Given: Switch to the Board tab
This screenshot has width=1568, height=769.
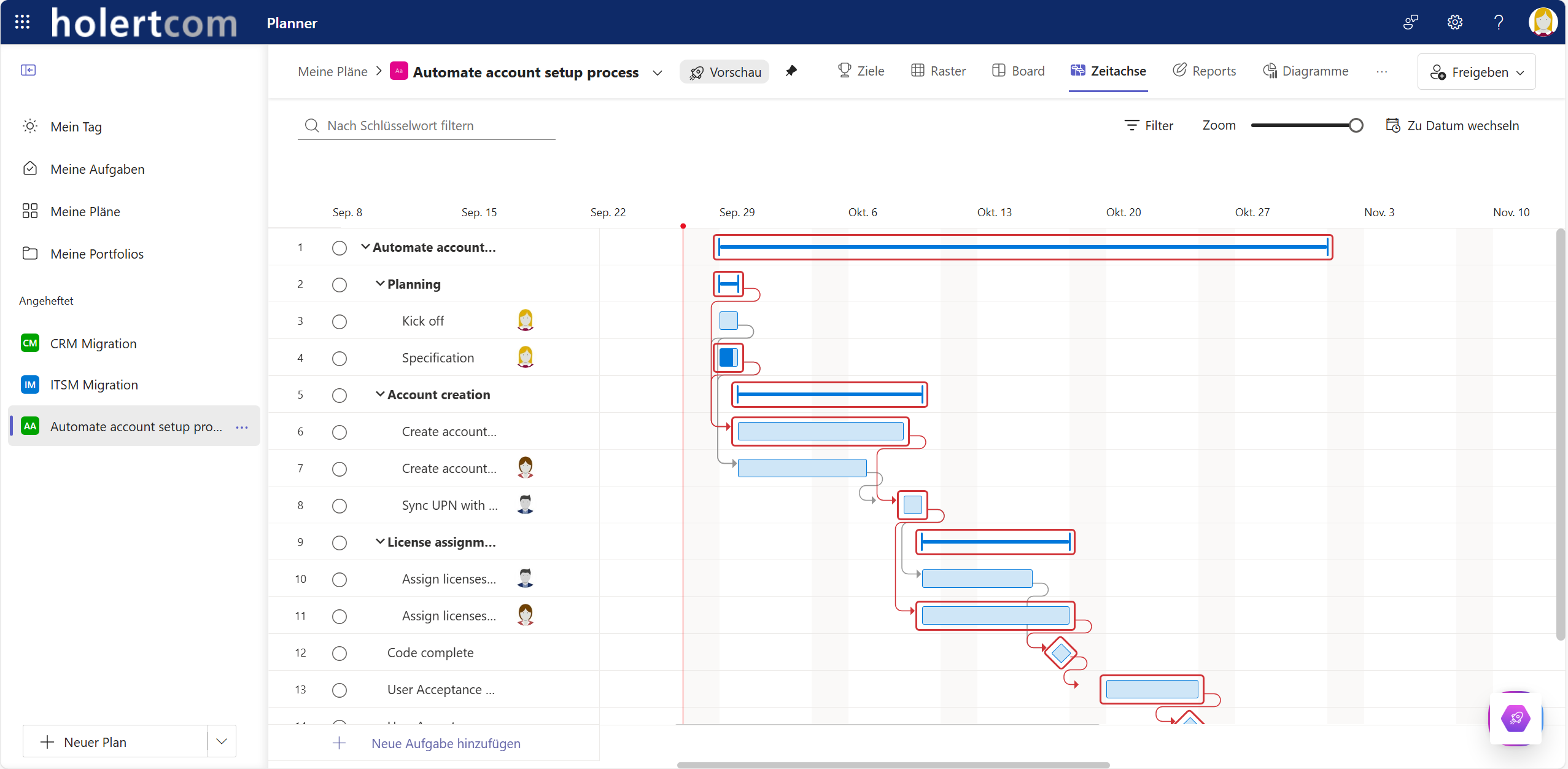Looking at the screenshot, I should click(x=1017, y=71).
